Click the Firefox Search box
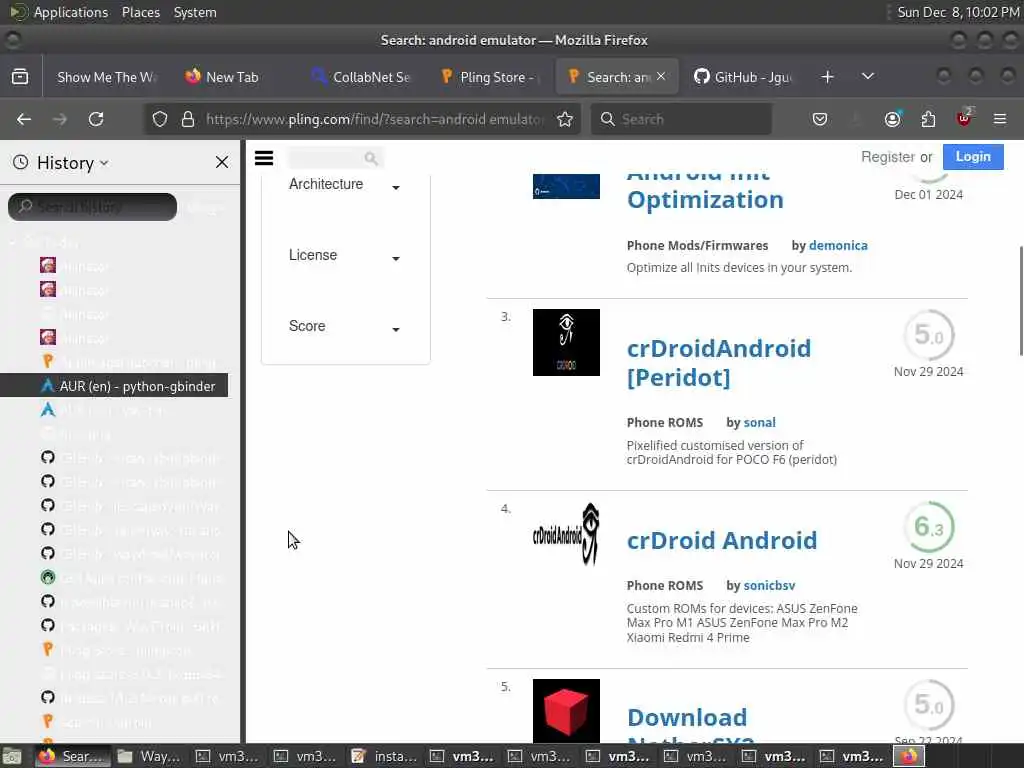 pyautogui.click(x=681, y=119)
